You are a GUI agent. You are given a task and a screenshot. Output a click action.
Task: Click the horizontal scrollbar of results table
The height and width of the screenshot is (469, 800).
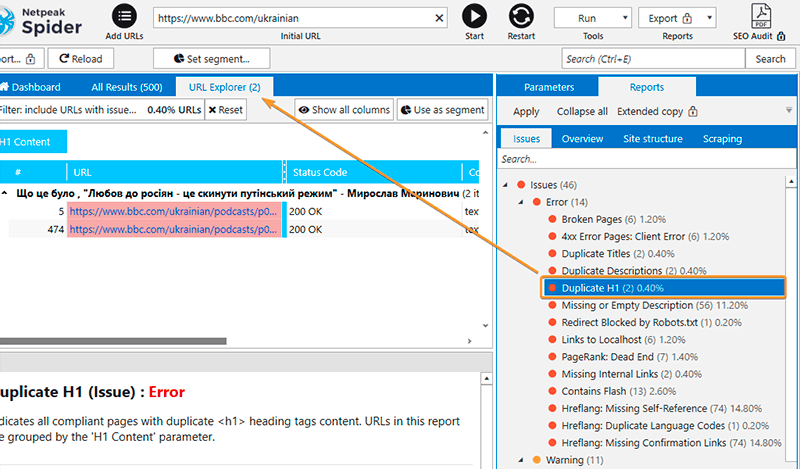pos(113,341)
